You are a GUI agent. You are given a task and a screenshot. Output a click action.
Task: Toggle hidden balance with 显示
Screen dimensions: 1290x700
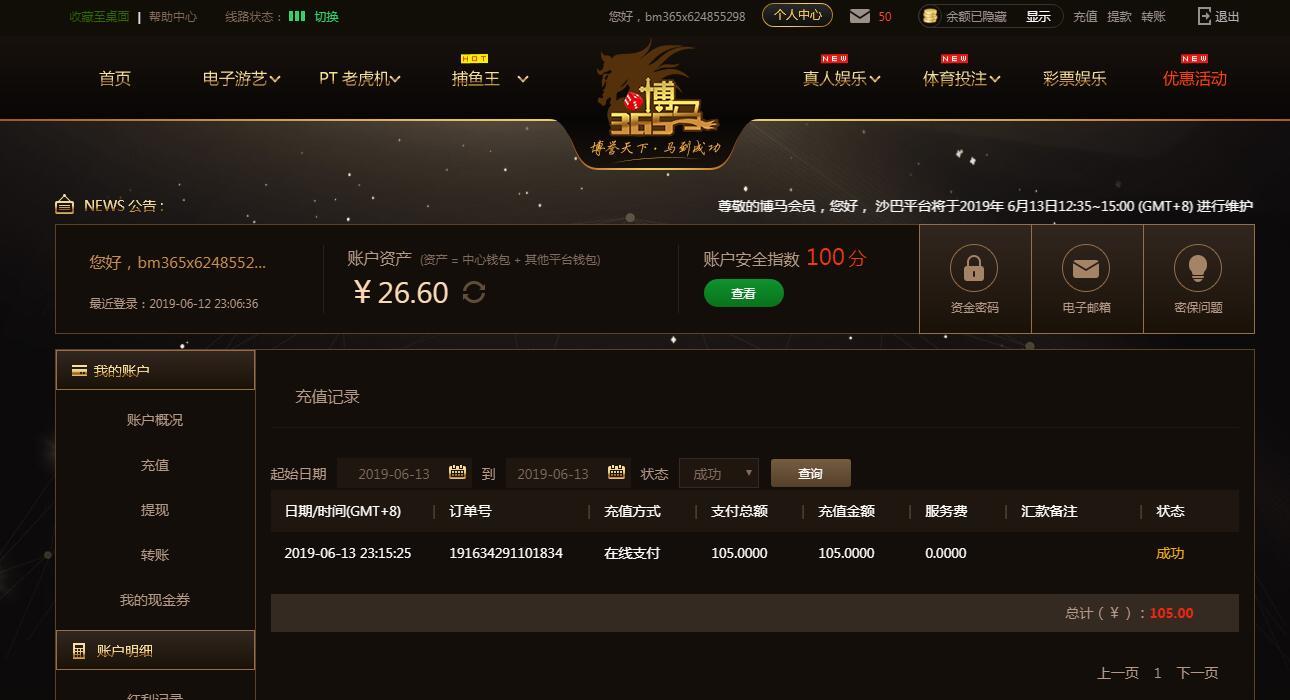point(1038,16)
